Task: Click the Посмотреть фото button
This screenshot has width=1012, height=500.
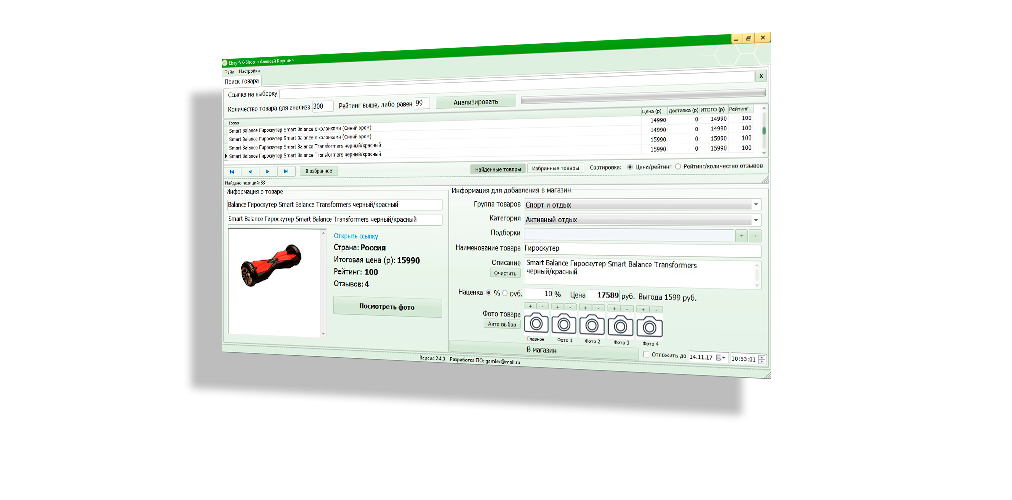Action: 386,307
